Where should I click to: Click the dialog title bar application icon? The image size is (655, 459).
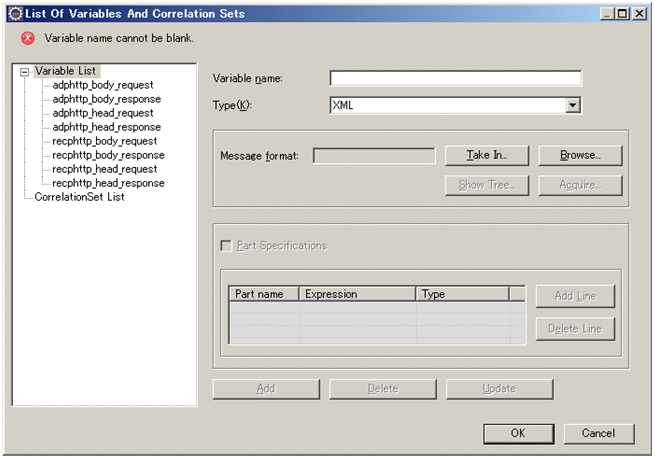(x=15, y=14)
